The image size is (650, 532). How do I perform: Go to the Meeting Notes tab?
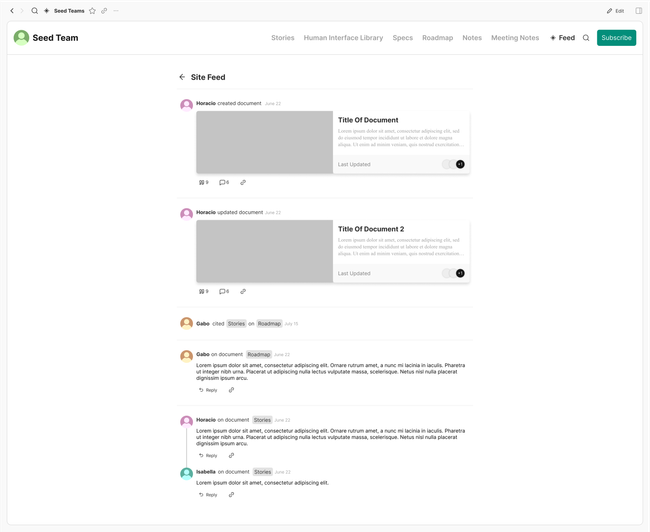click(x=514, y=38)
